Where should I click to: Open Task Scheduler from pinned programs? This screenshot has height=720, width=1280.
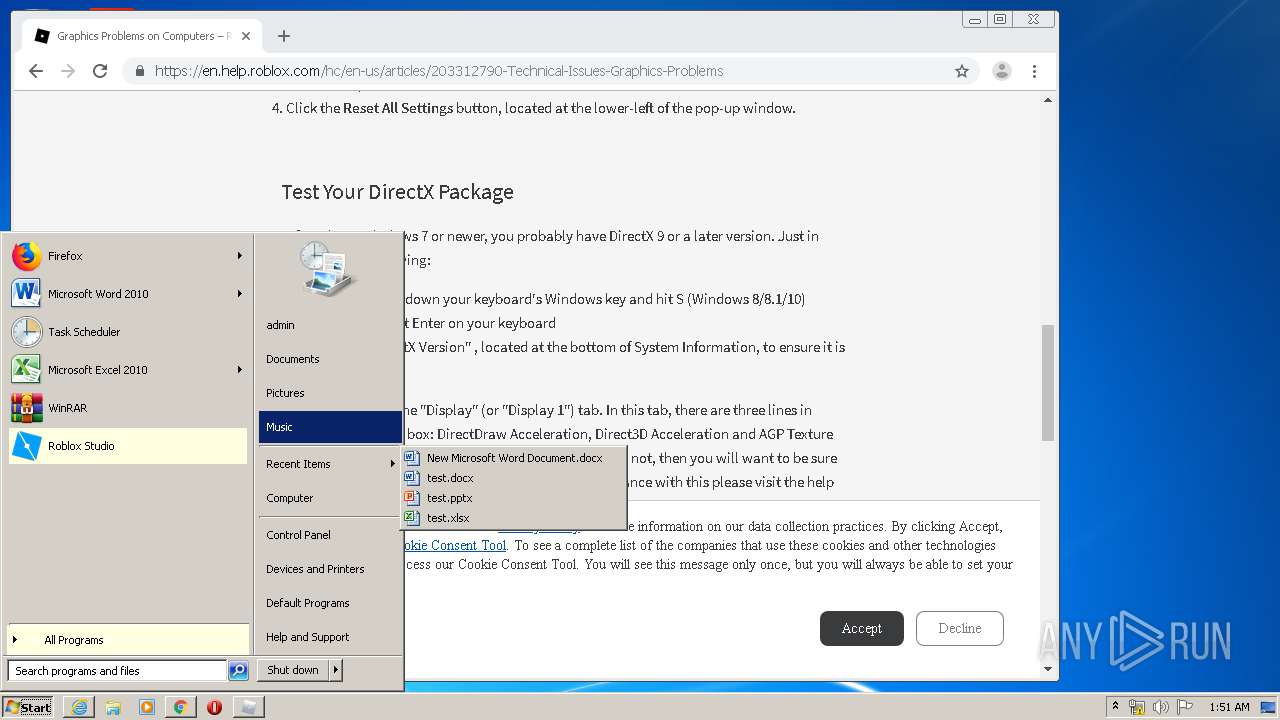point(128,332)
